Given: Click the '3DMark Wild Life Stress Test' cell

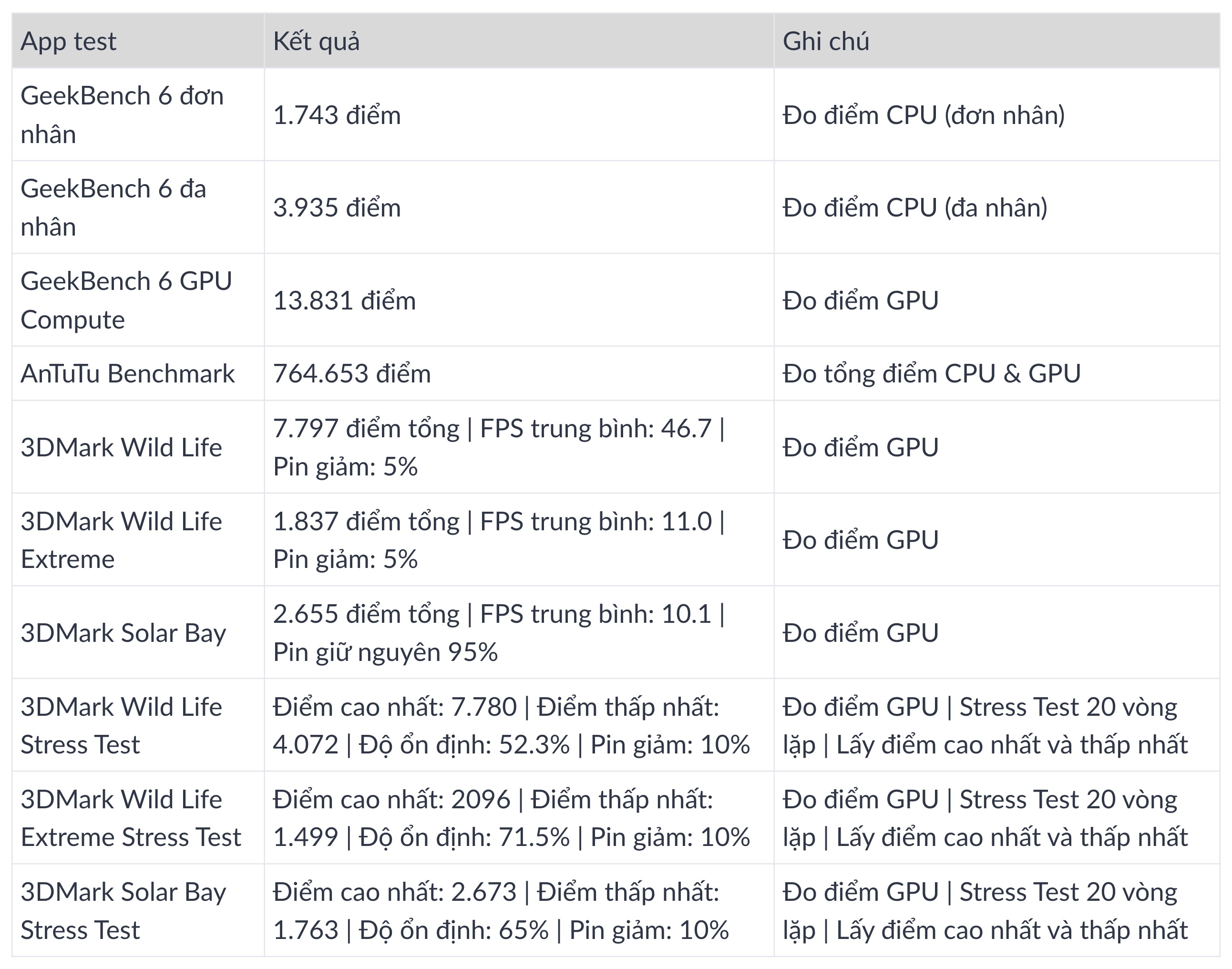Looking at the screenshot, I should (x=138, y=725).
